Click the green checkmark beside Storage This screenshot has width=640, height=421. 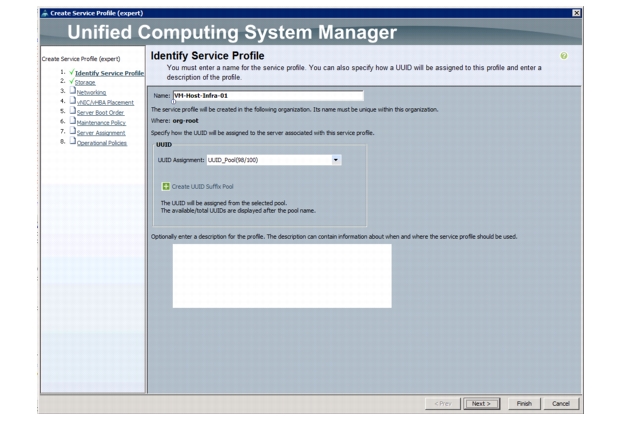(72, 81)
